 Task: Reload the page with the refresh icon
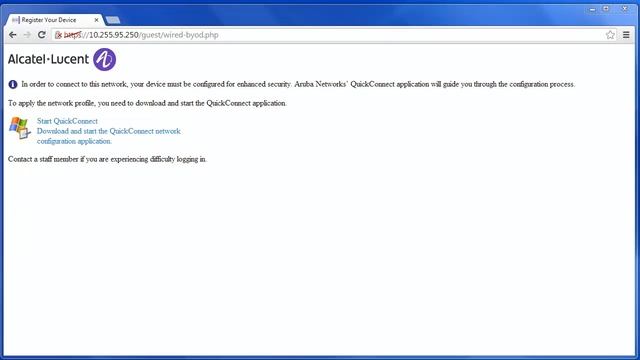(42, 35)
